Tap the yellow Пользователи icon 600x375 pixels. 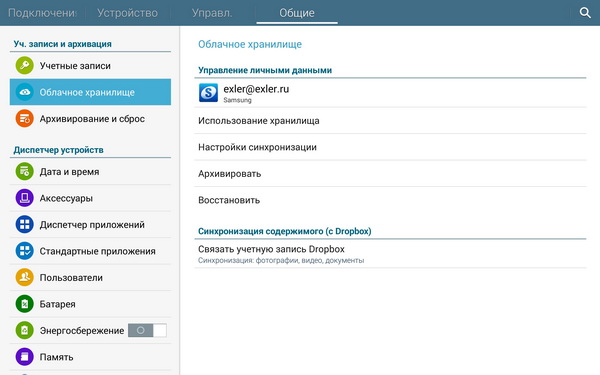coord(24,277)
